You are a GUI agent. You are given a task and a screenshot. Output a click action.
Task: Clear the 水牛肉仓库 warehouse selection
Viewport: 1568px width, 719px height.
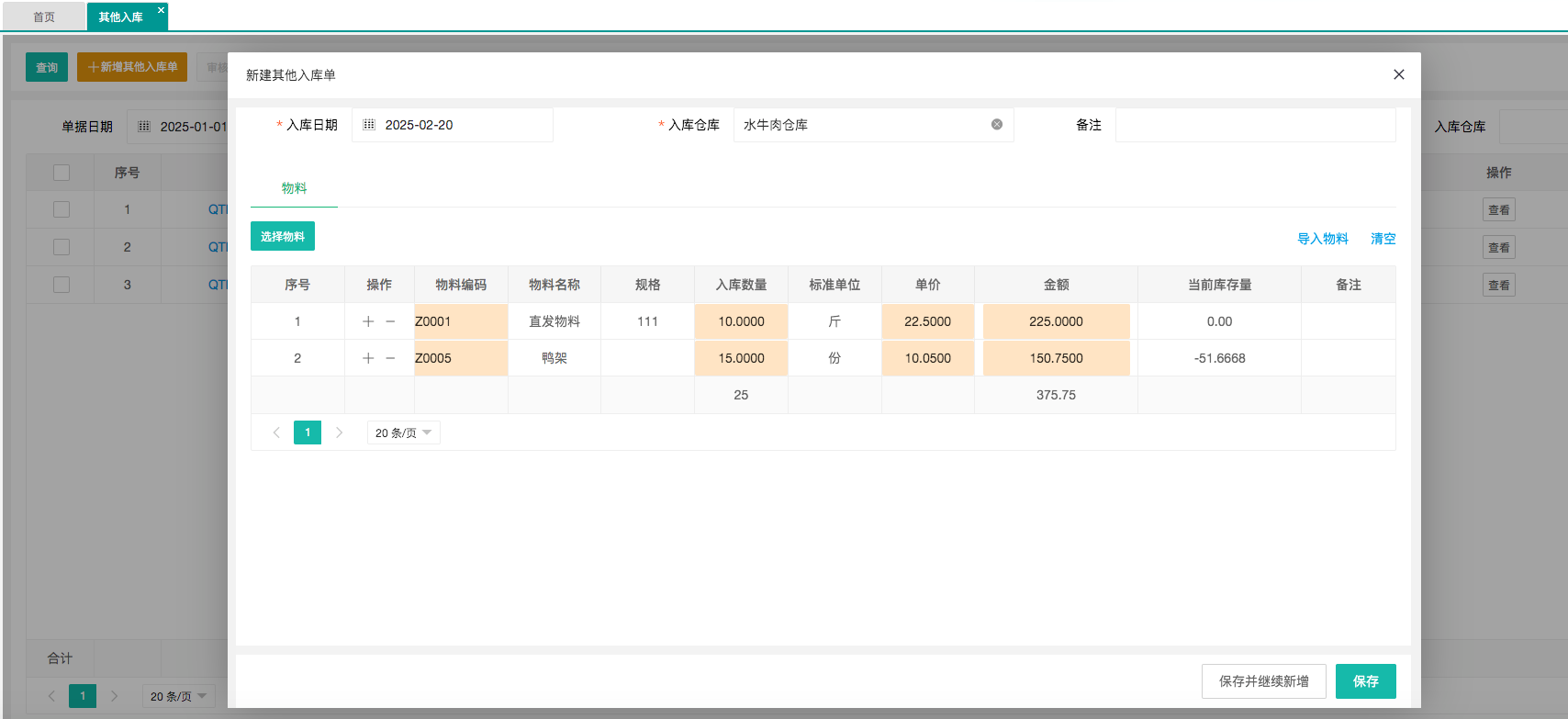[x=996, y=125]
